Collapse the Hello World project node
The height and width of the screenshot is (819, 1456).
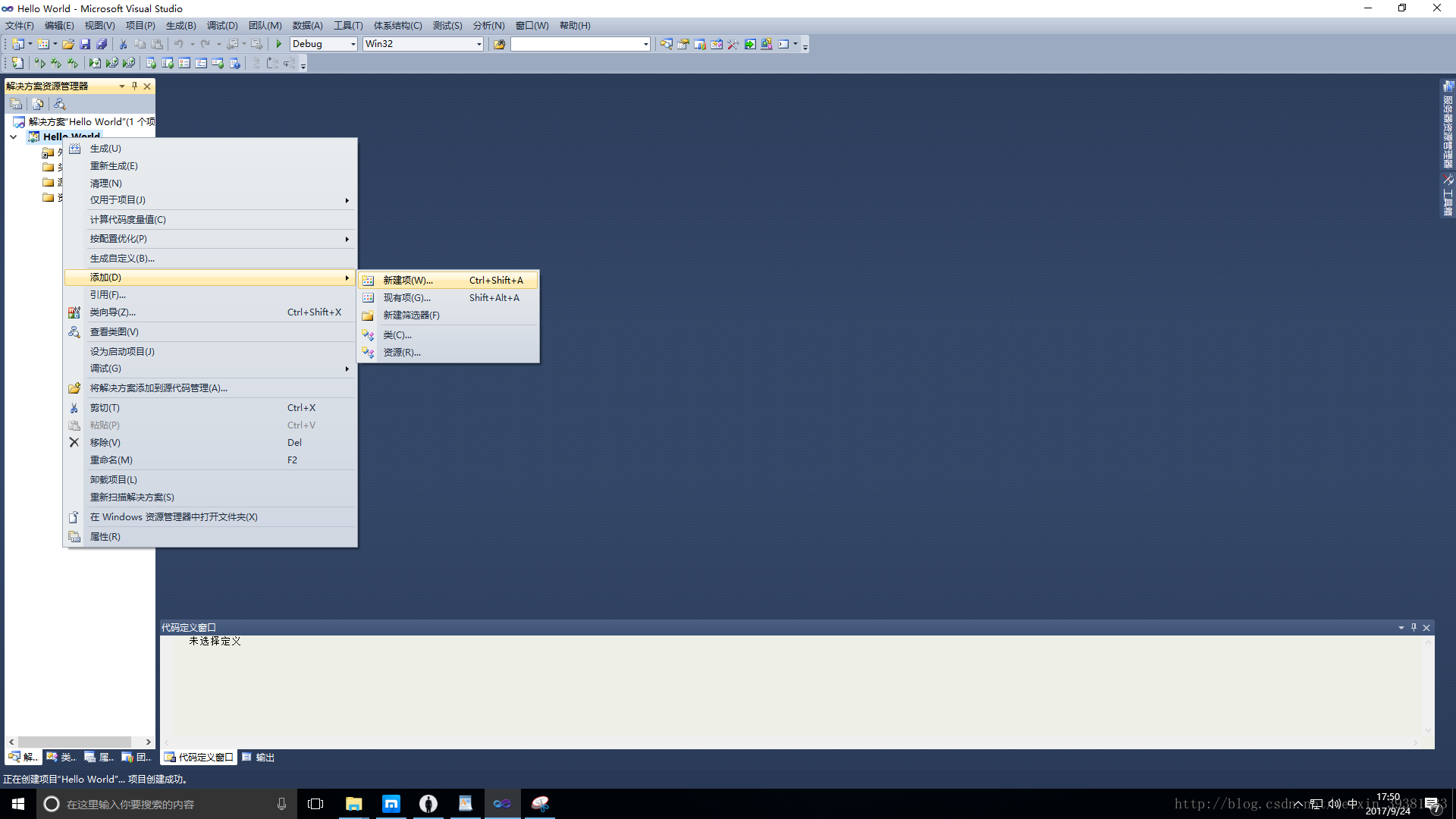(x=13, y=137)
